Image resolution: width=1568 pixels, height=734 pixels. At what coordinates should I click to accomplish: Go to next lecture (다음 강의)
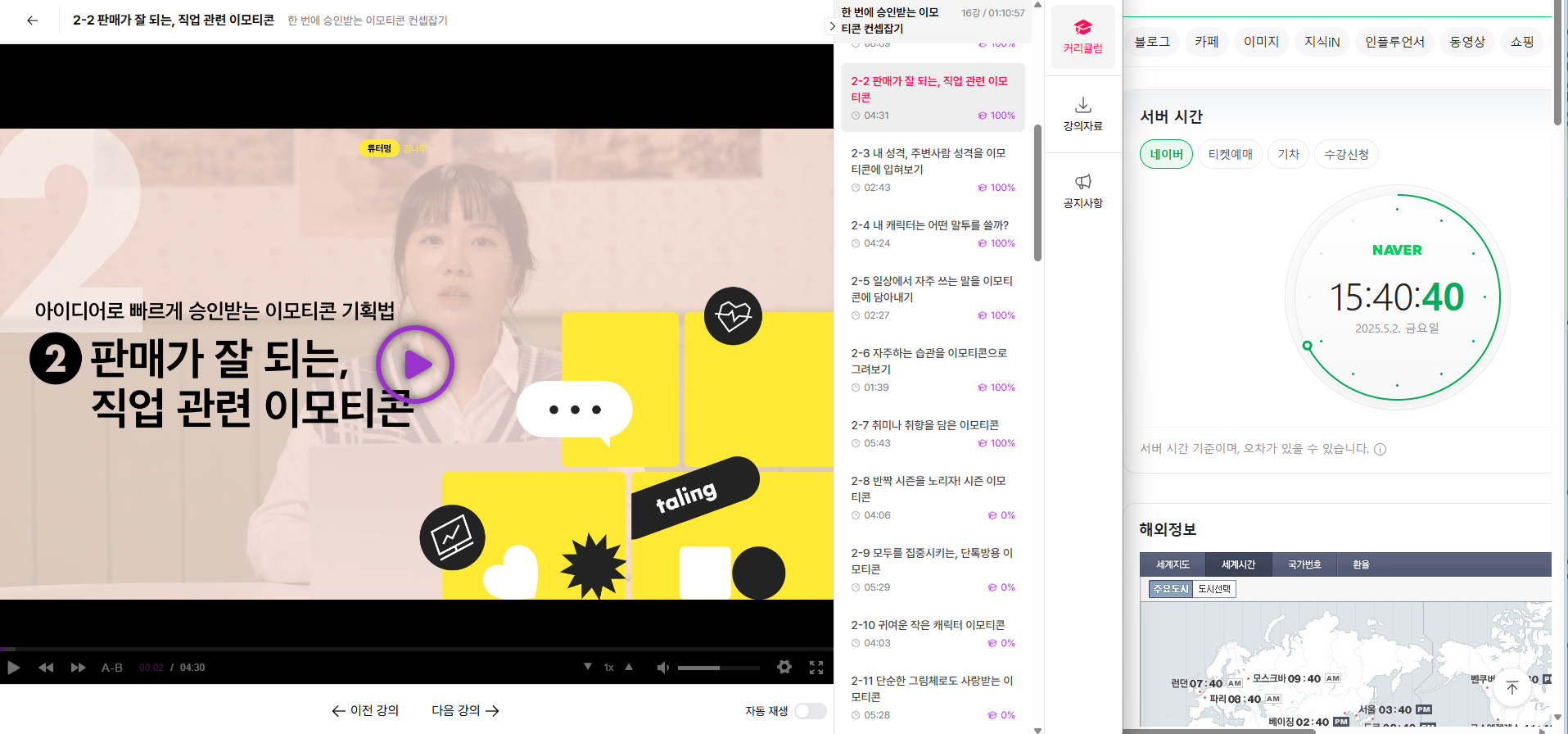tap(465, 710)
